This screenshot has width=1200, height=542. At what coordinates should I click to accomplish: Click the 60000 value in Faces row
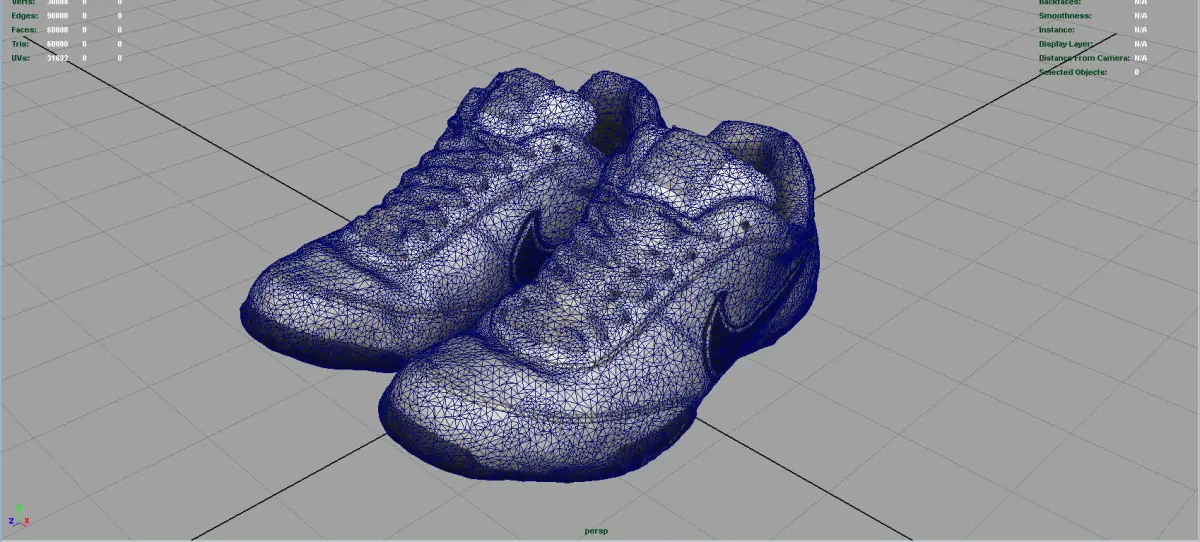58,30
